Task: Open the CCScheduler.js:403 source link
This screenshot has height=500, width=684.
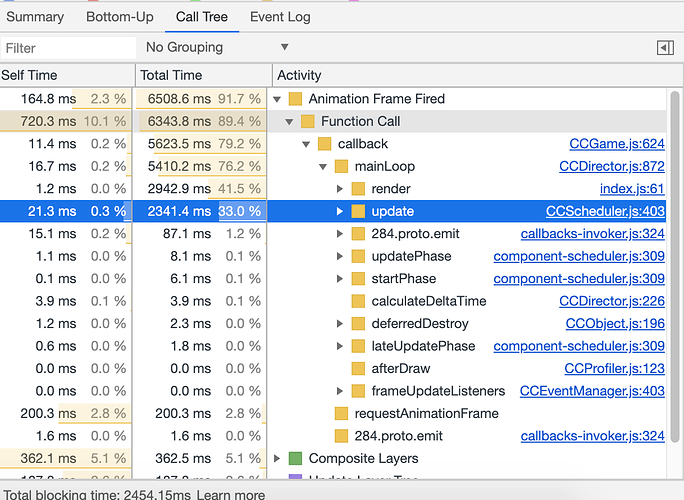Action: point(605,211)
